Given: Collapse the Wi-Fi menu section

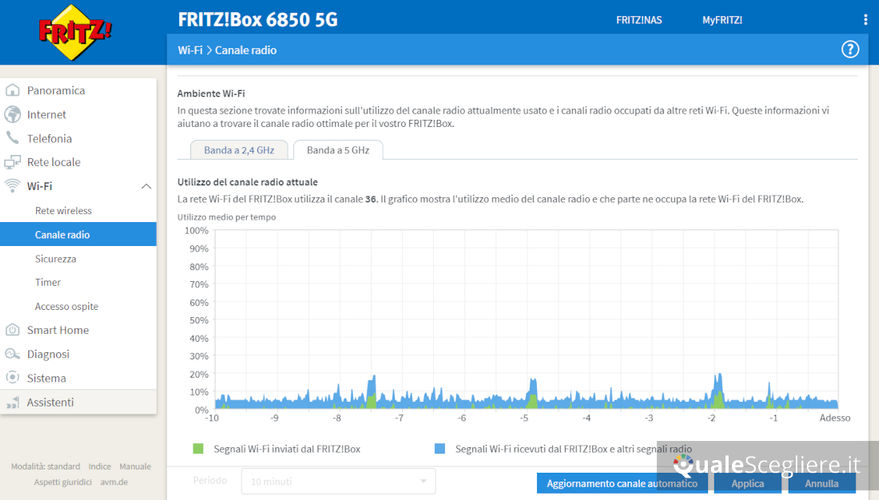Looking at the screenshot, I should pyautogui.click(x=146, y=186).
